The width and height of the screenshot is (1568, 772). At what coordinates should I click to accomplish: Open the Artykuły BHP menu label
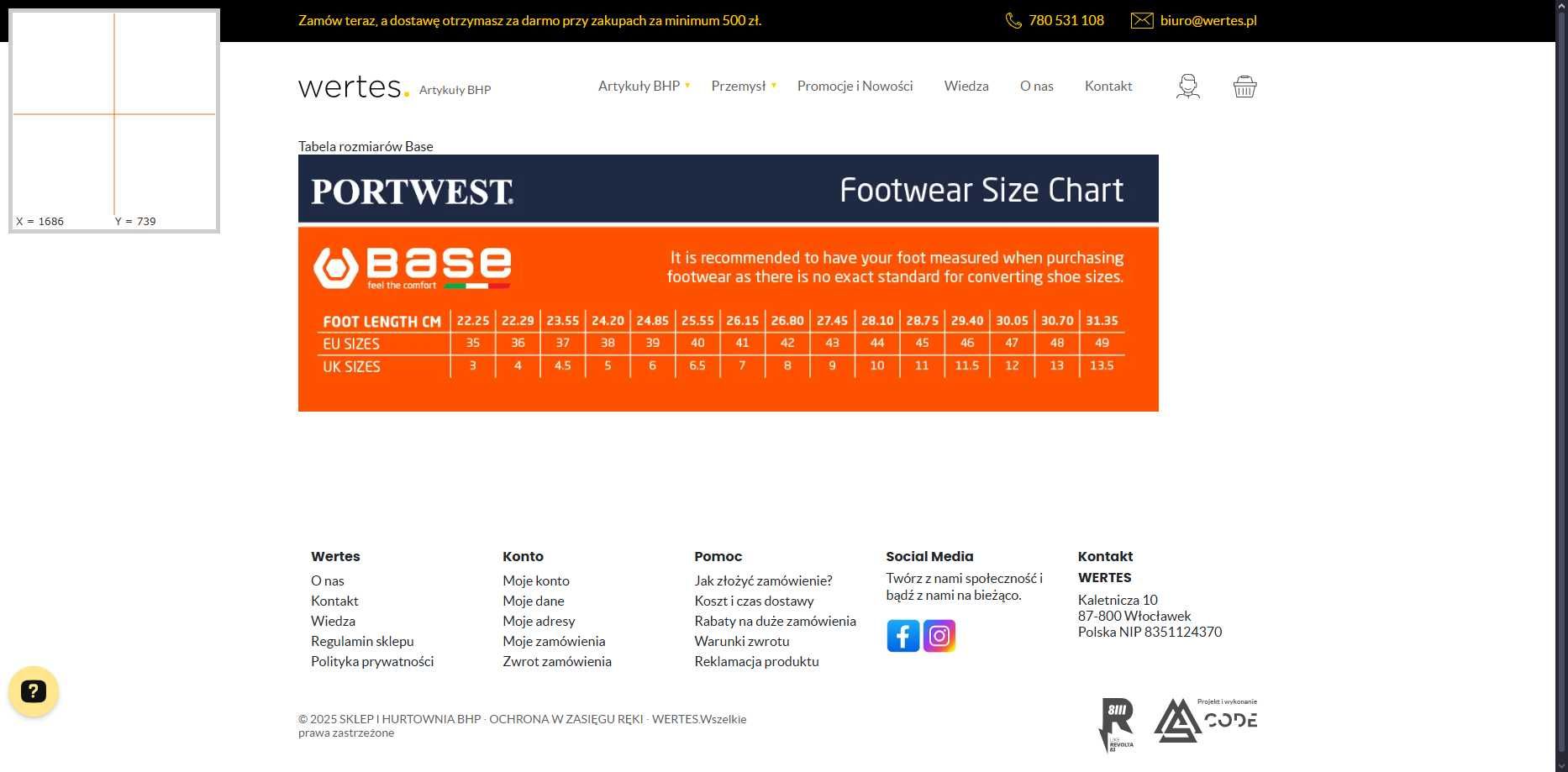(639, 86)
